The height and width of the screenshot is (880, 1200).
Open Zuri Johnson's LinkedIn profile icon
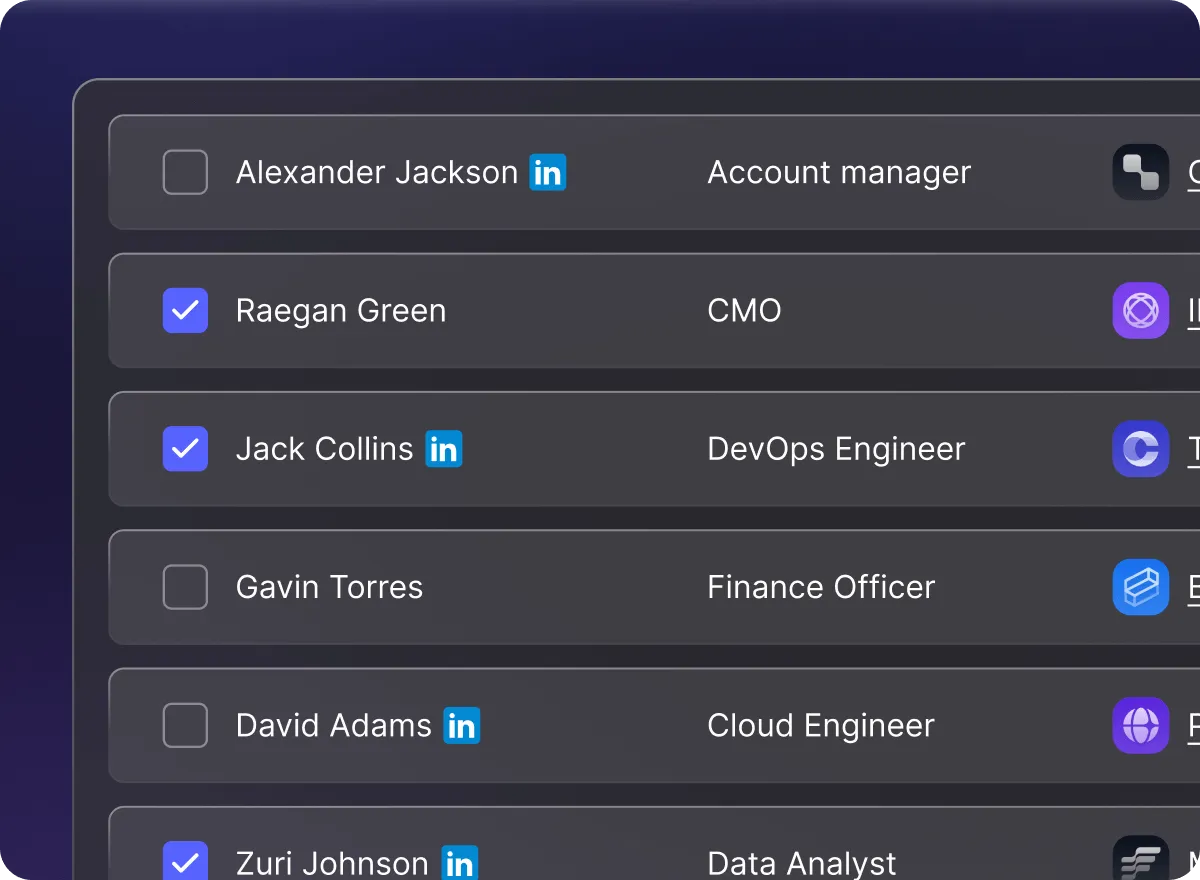[460, 861]
